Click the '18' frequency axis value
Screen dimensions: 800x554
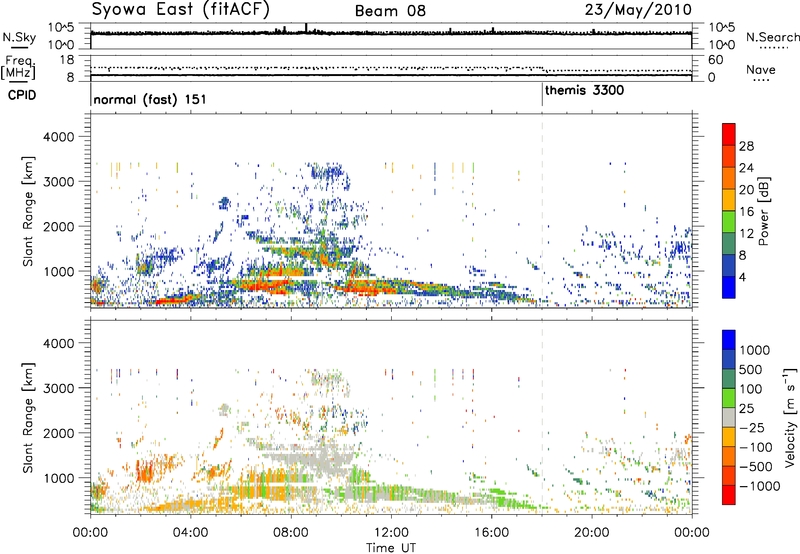point(67,60)
